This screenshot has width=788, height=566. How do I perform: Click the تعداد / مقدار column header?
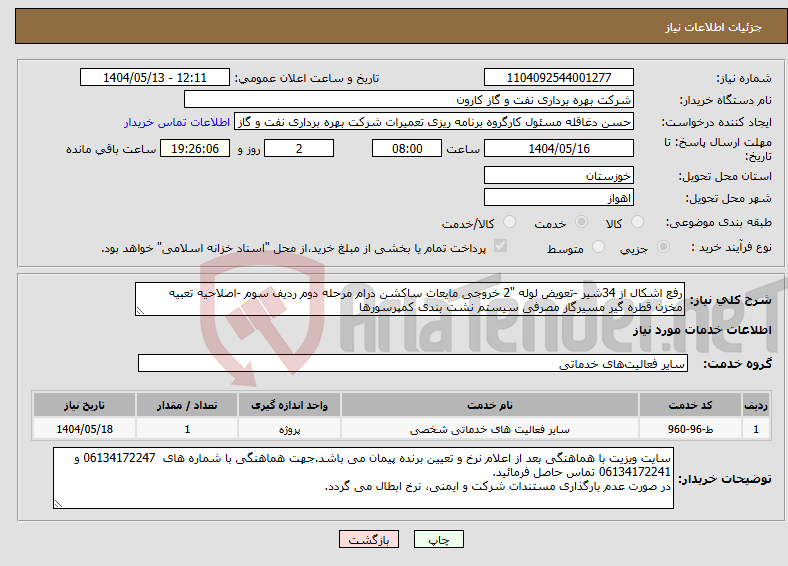[x=187, y=405]
